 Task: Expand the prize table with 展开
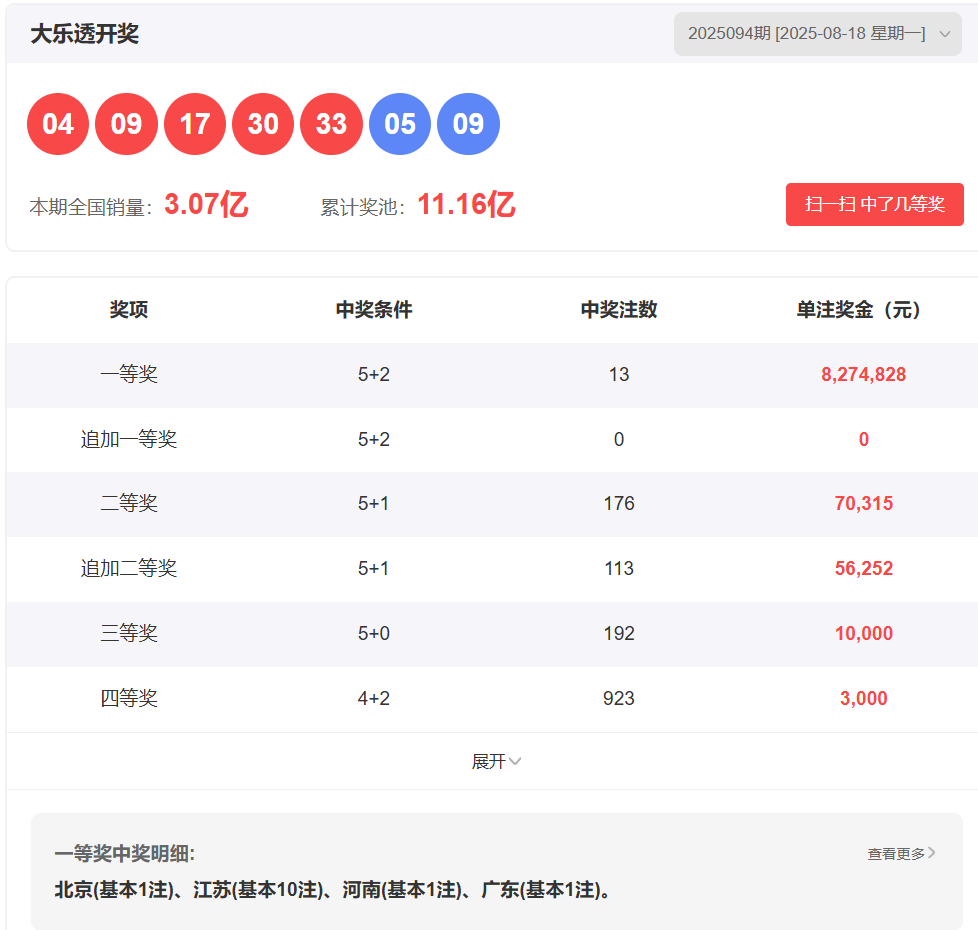click(496, 761)
